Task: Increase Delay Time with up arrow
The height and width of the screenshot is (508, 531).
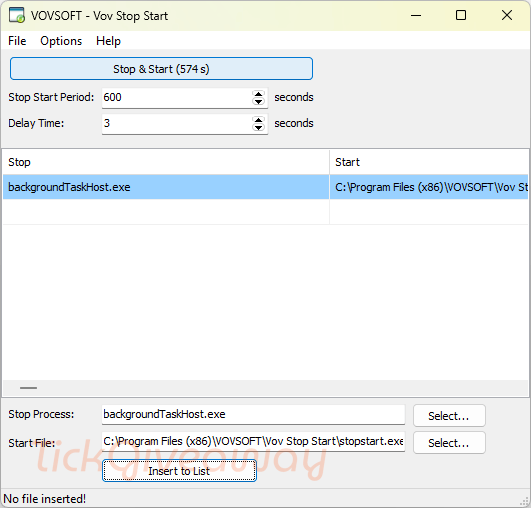Action: (259, 120)
